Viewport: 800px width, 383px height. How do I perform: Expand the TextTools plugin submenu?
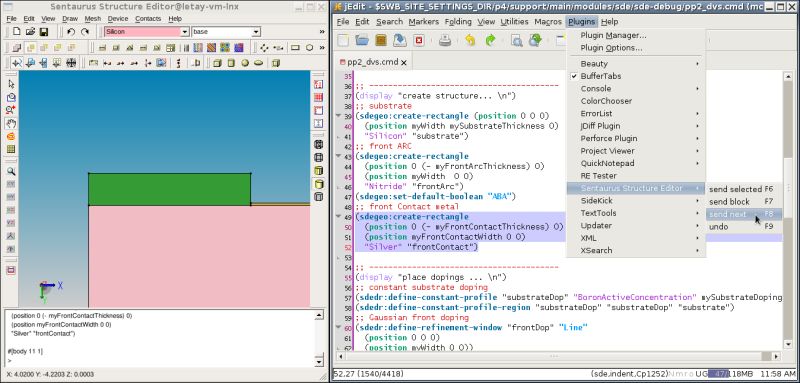(x=636, y=213)
